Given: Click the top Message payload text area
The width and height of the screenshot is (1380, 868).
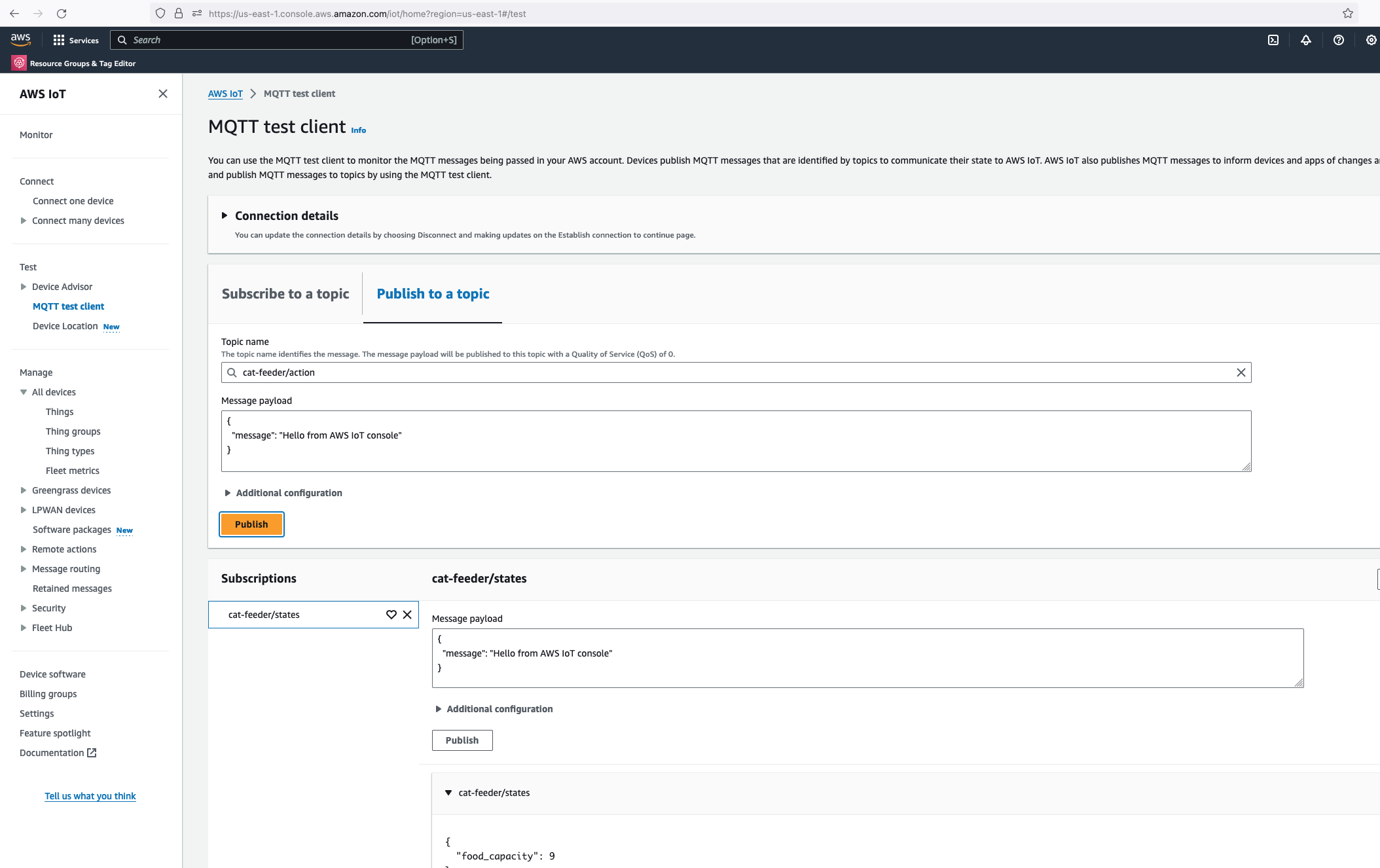Looking at the screenshot, I should (x=736, y=441).
